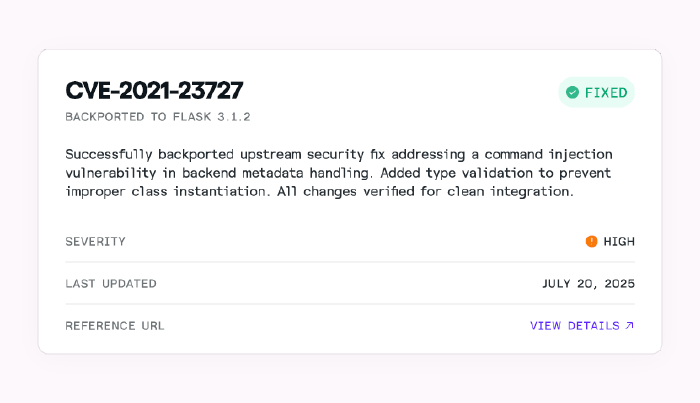Click the Severity field label
The width and height of the screenshot is (700, 403).
coord(95,241)
